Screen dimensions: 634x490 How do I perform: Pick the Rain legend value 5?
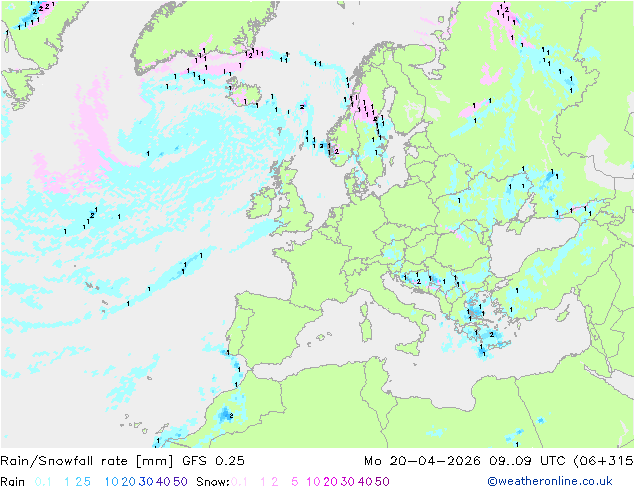point(87,482)
